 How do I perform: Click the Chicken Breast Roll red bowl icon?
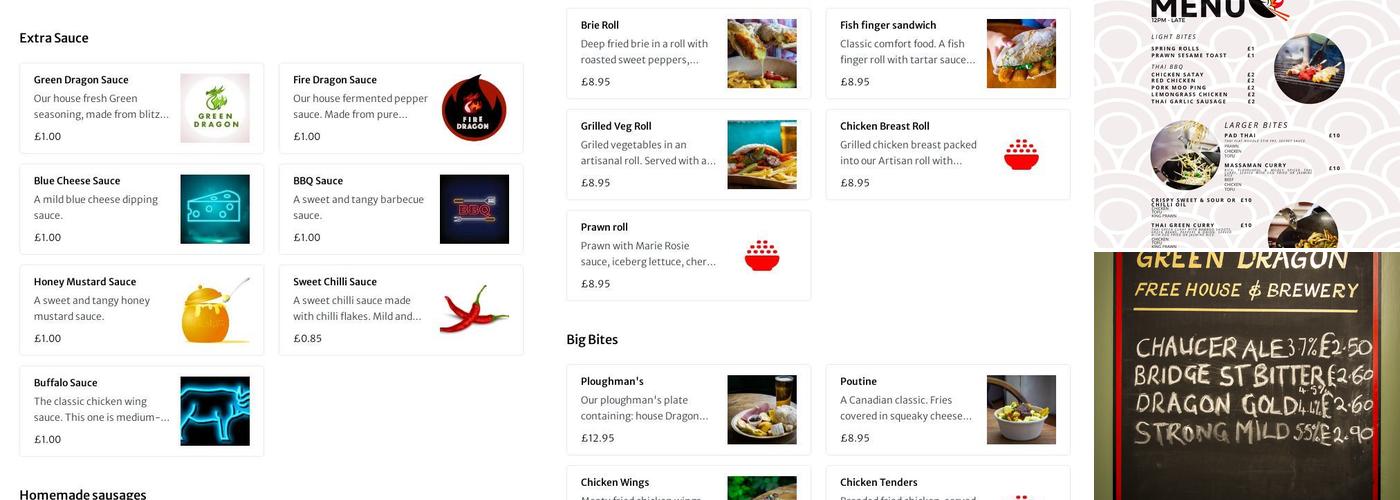(1021, 154)
